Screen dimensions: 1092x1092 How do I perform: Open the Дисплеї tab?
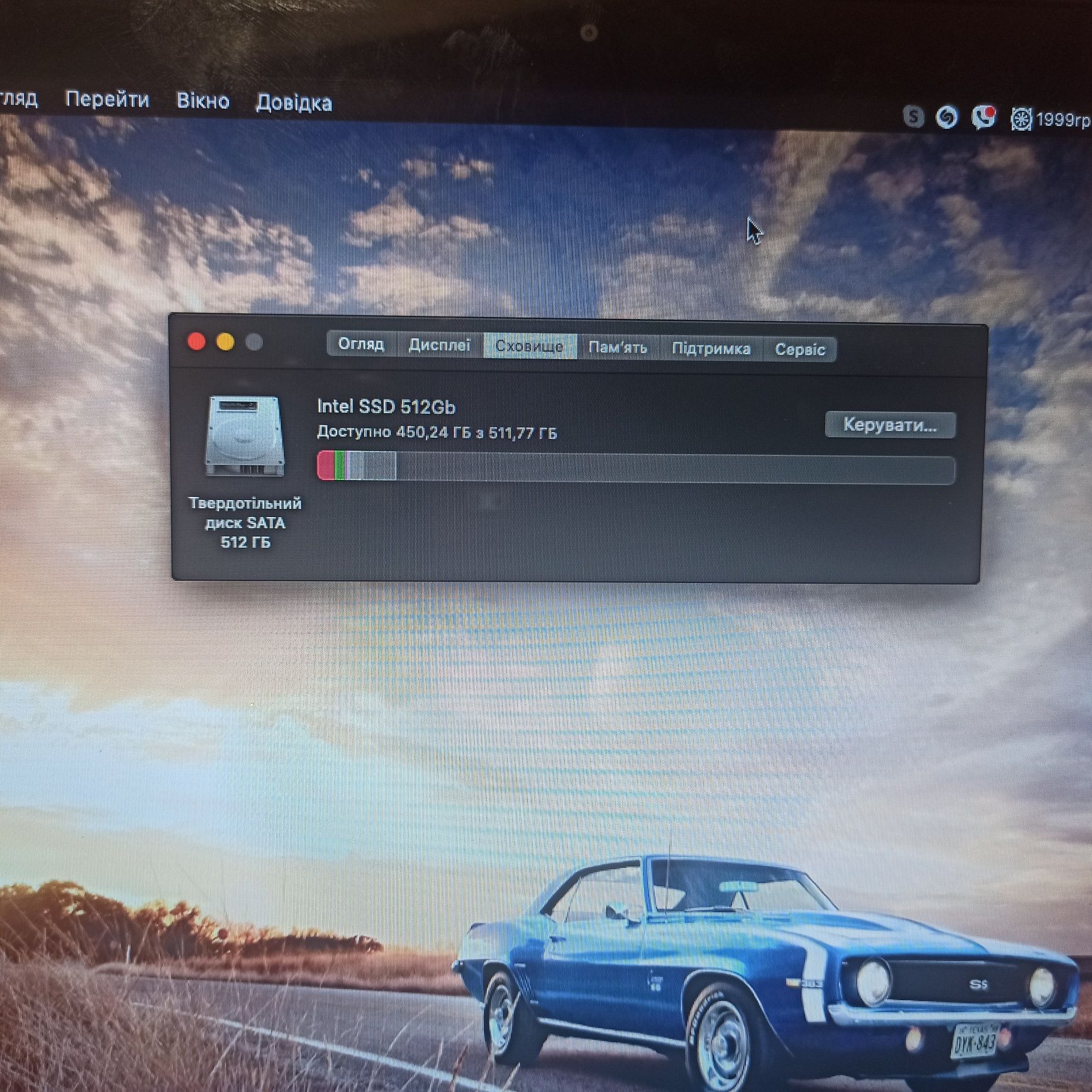(x=439, y=345)
